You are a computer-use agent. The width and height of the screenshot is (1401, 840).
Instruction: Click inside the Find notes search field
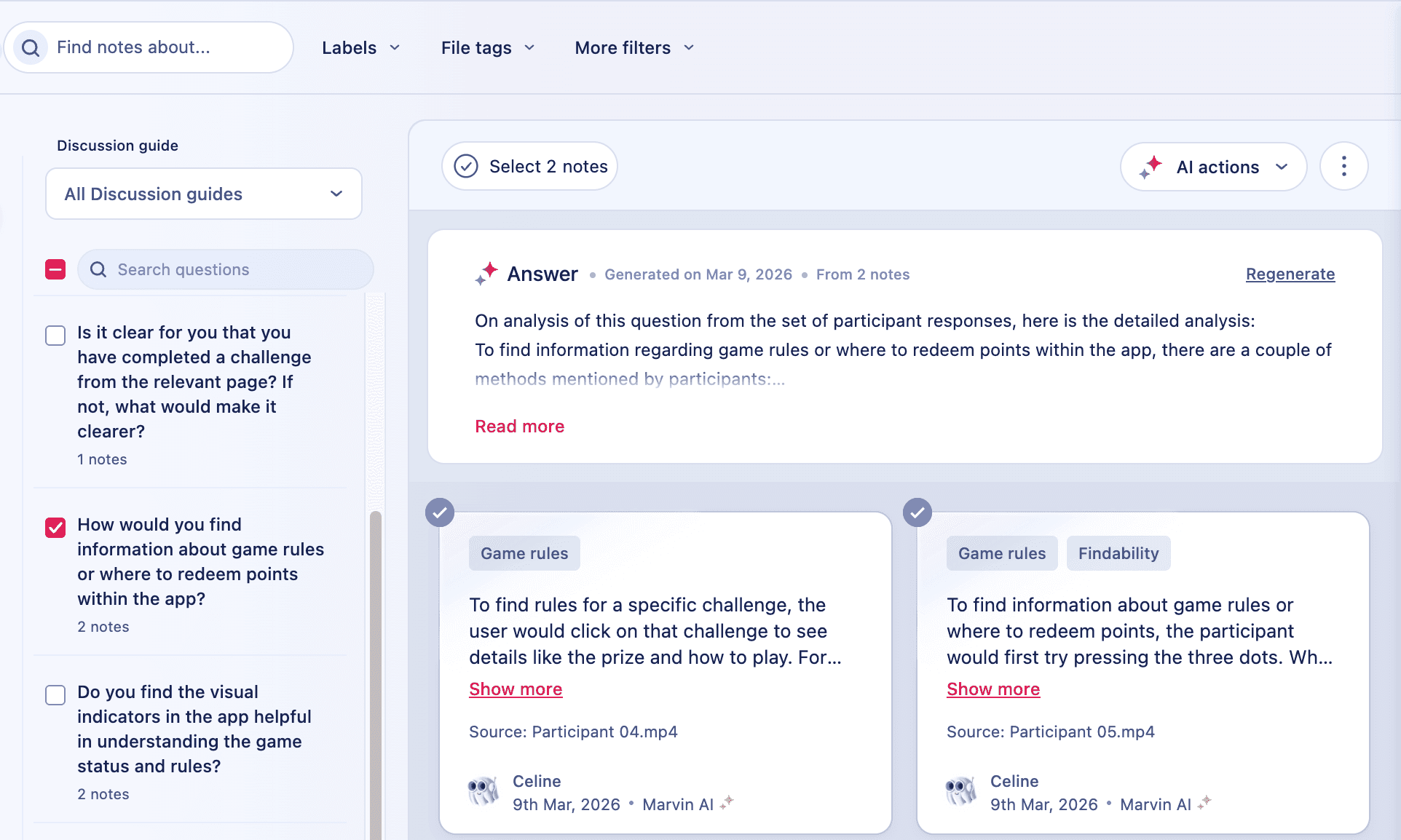(x=160, y=47)
